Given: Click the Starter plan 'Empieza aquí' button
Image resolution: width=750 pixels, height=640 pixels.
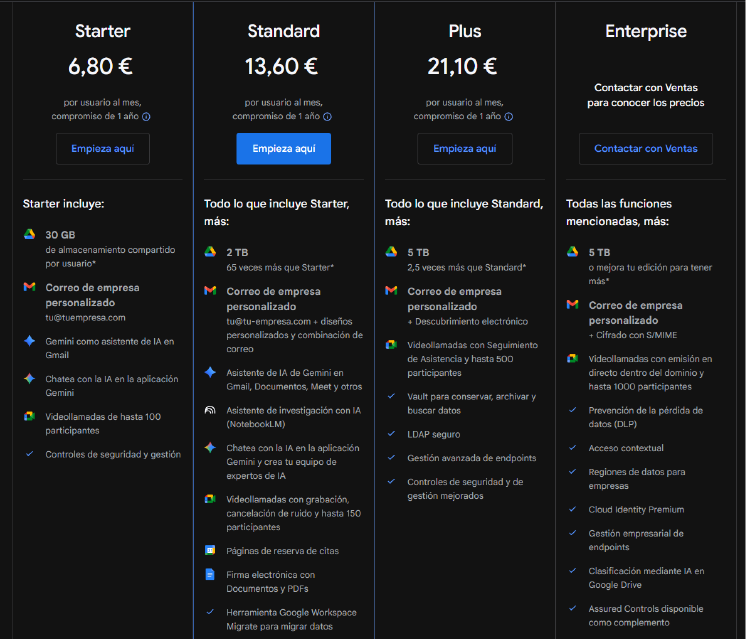Looking at the screenshot, I should tap(102, 149).
